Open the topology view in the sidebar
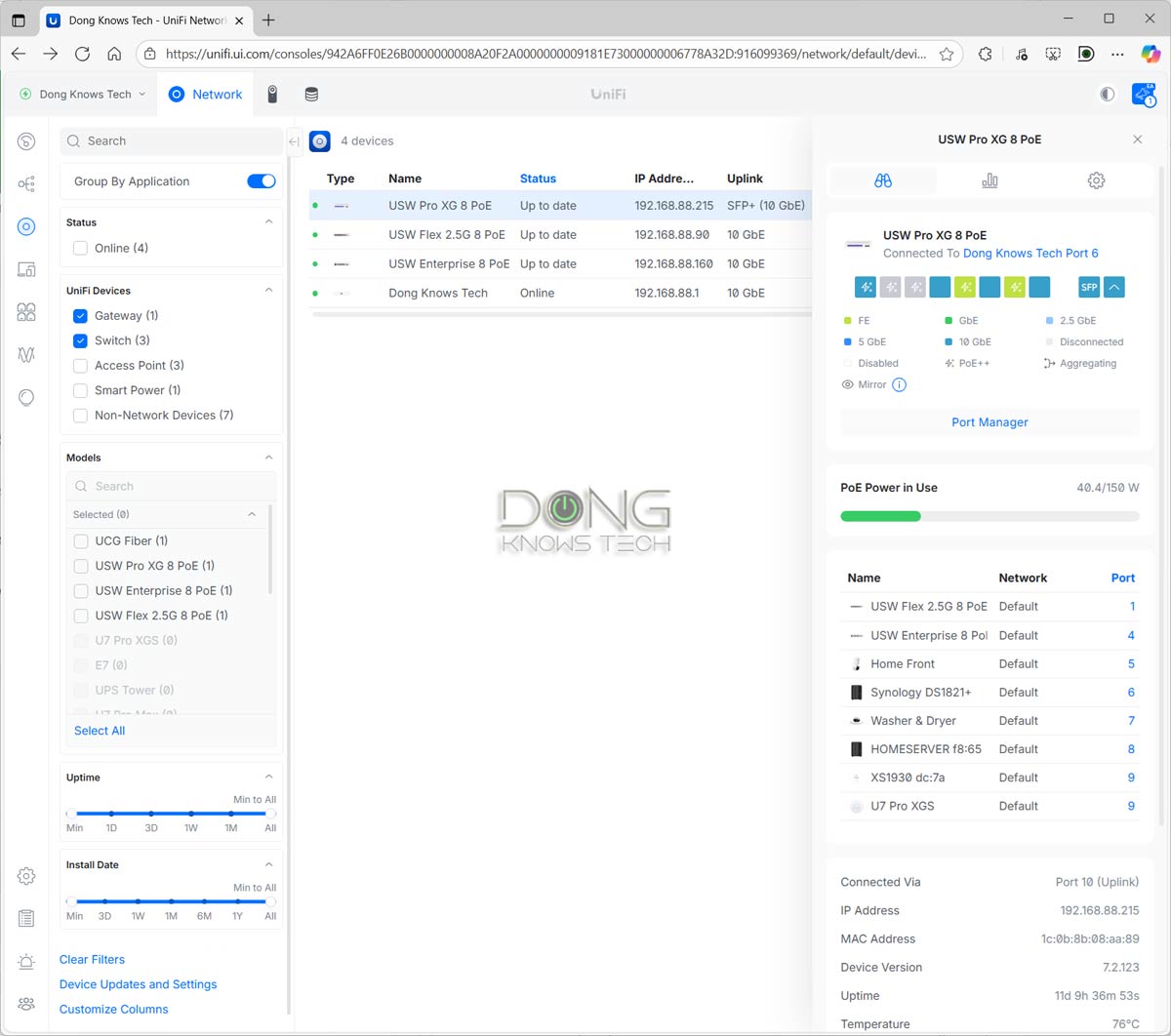 coord(26,183)
